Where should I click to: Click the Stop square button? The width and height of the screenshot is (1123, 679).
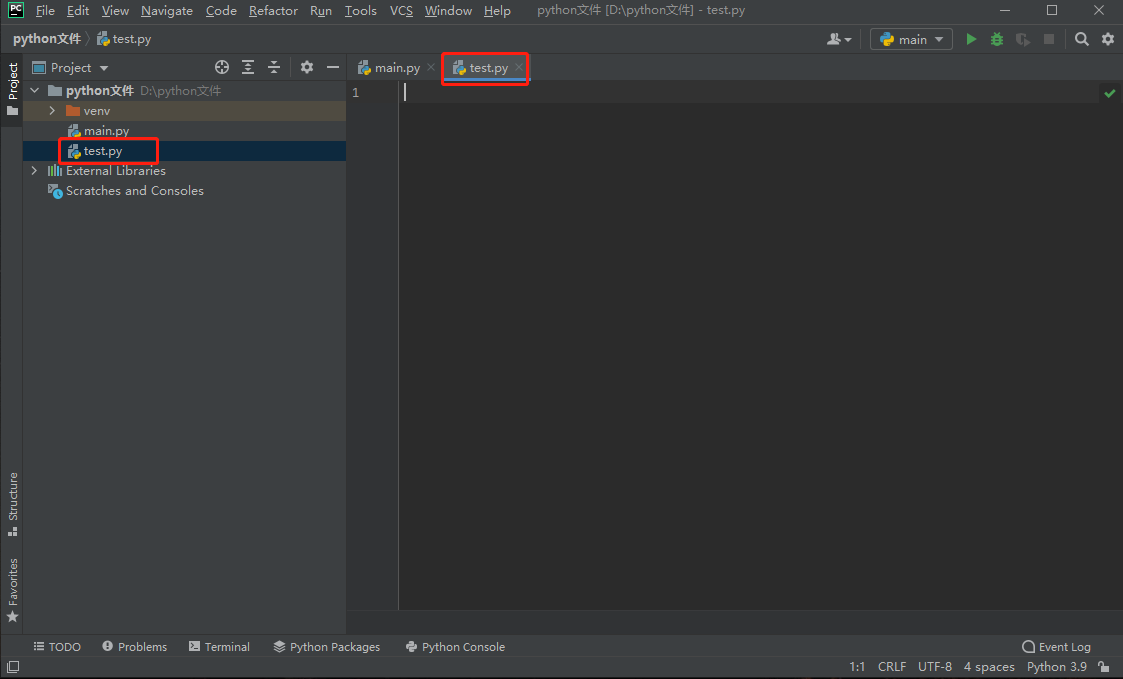point(1049,39)
